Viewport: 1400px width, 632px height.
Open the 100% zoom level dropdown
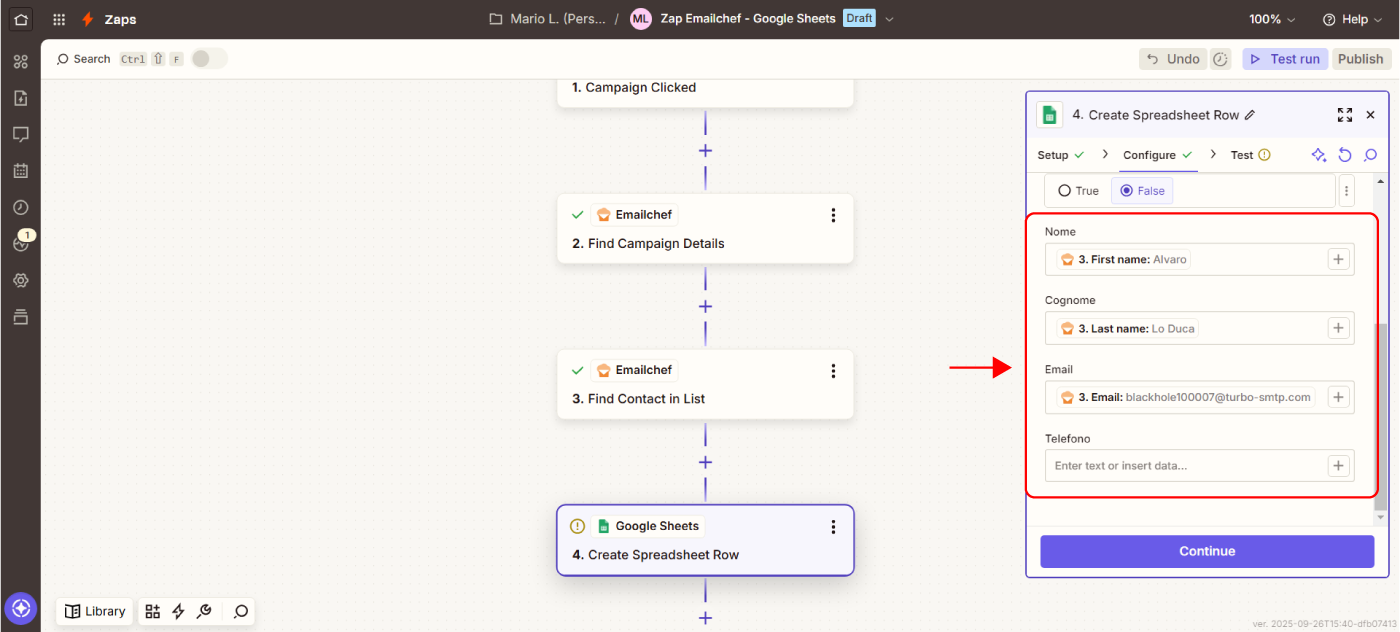coord(1271,19)
